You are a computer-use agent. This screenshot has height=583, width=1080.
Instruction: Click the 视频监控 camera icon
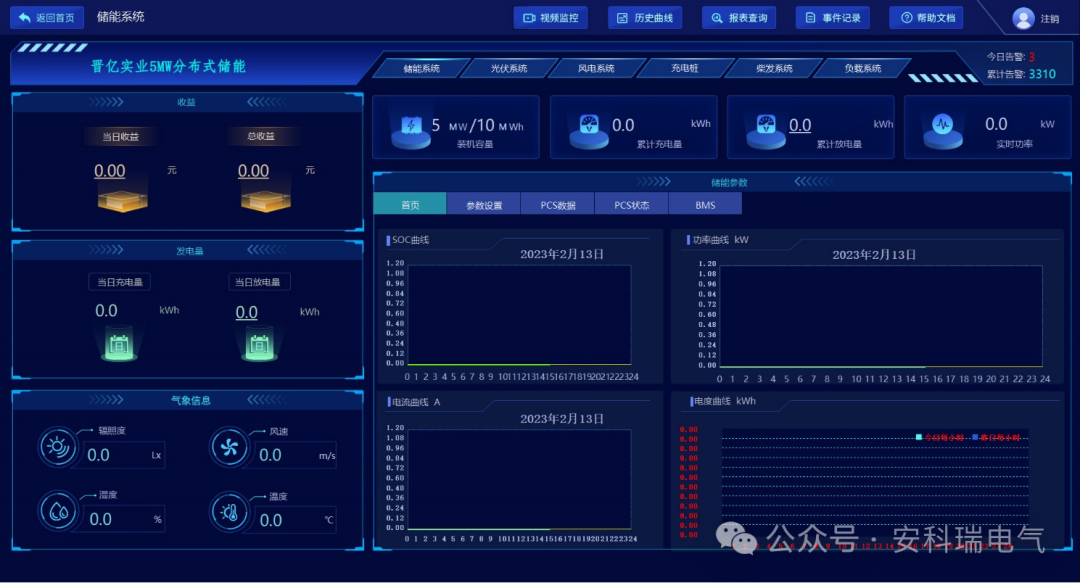click(529, 18)
